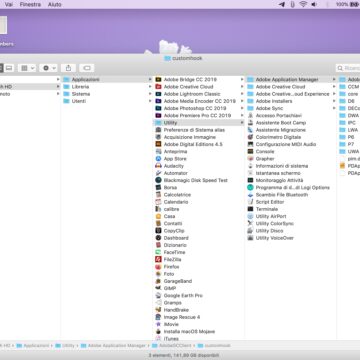
Task: Select the FaceTime app icon
Action: [x=158, y=252]
